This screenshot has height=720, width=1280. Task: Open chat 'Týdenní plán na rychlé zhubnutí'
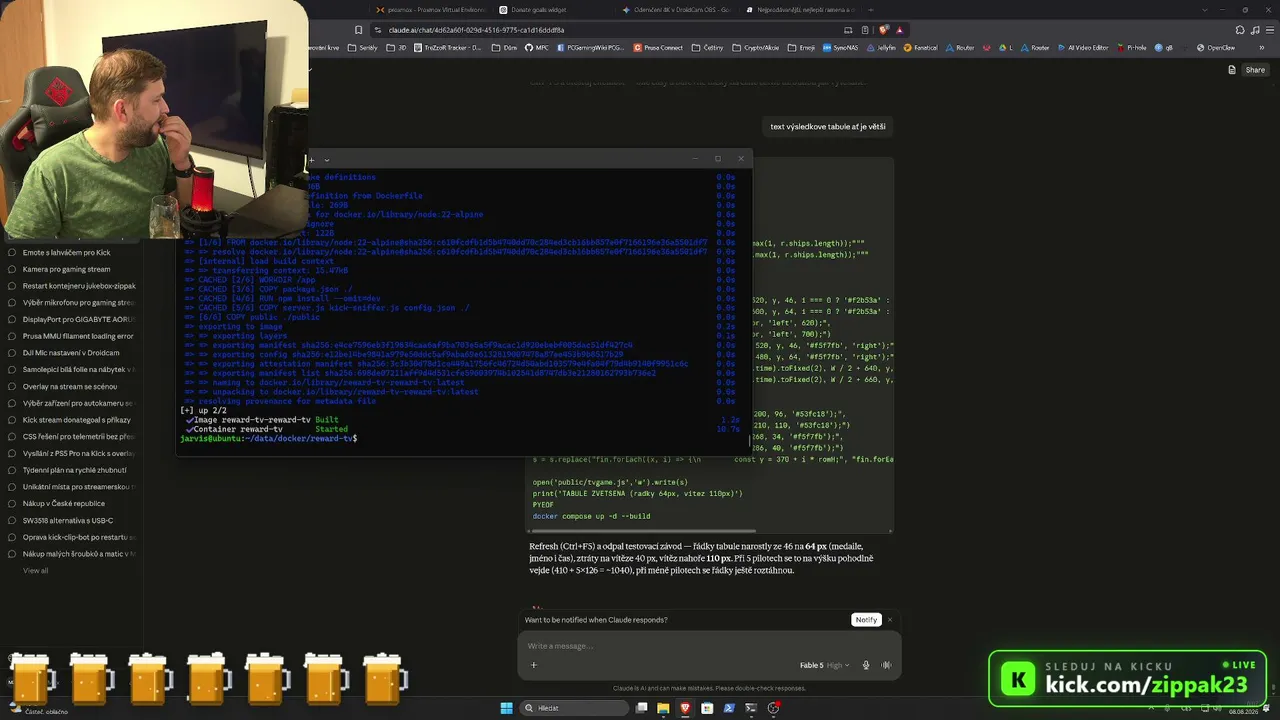(72, 470)
